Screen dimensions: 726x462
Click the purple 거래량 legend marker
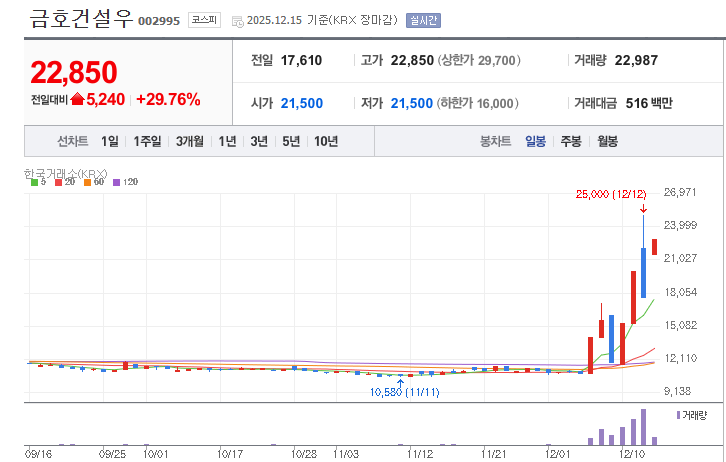pos(678,415)
